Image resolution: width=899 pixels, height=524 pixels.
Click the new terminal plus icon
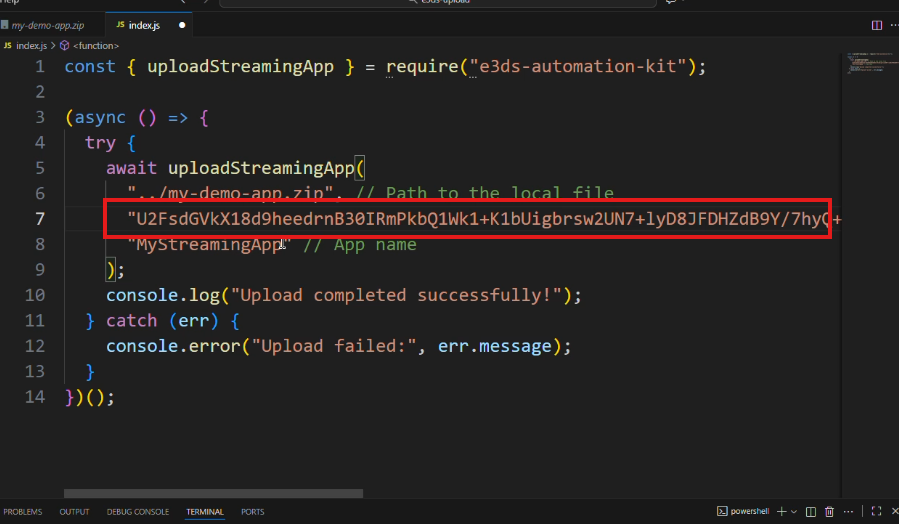tap(783, 511)
